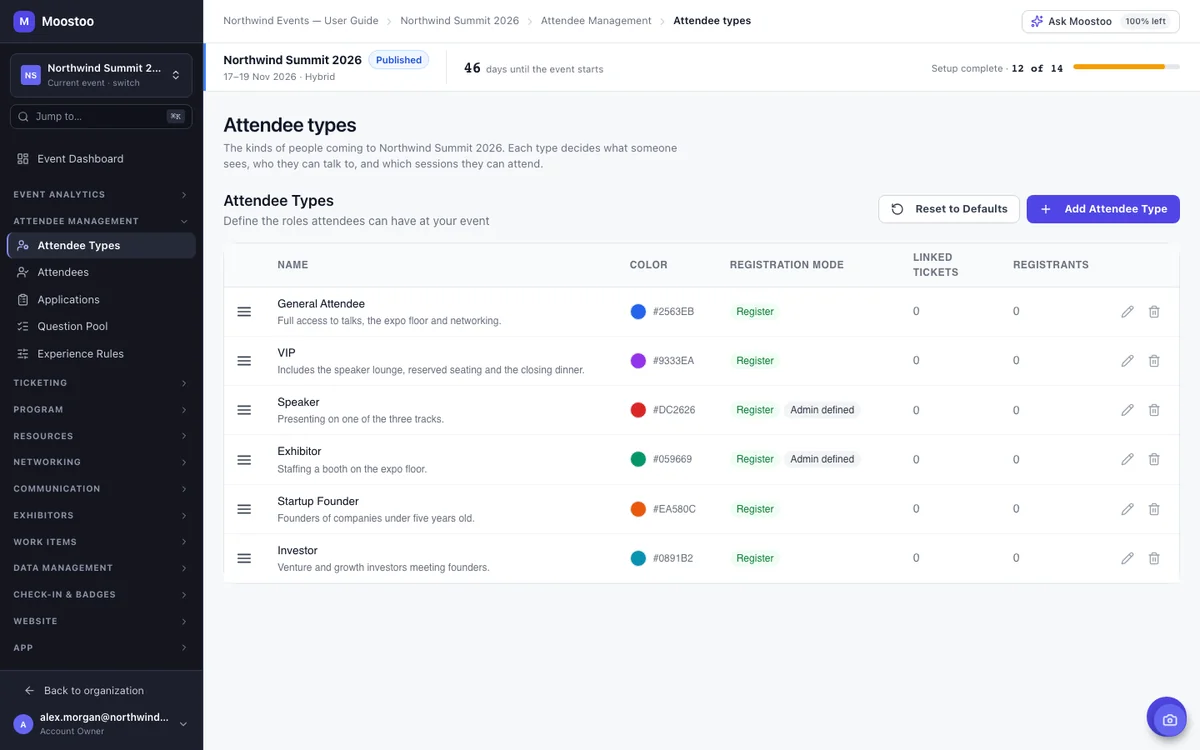This screenshot has width=1200, height=750.
Task: Expand the Communication section
Action: 101,489
